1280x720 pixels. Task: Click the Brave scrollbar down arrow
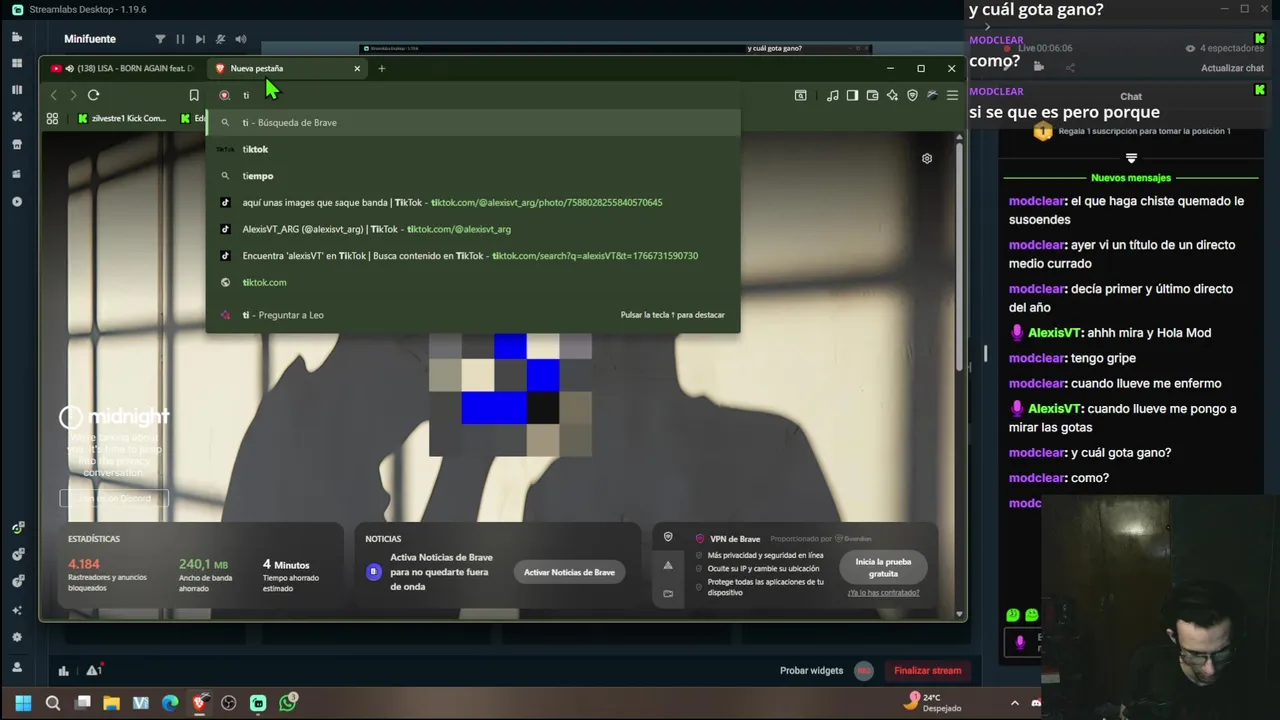point(961,613)
